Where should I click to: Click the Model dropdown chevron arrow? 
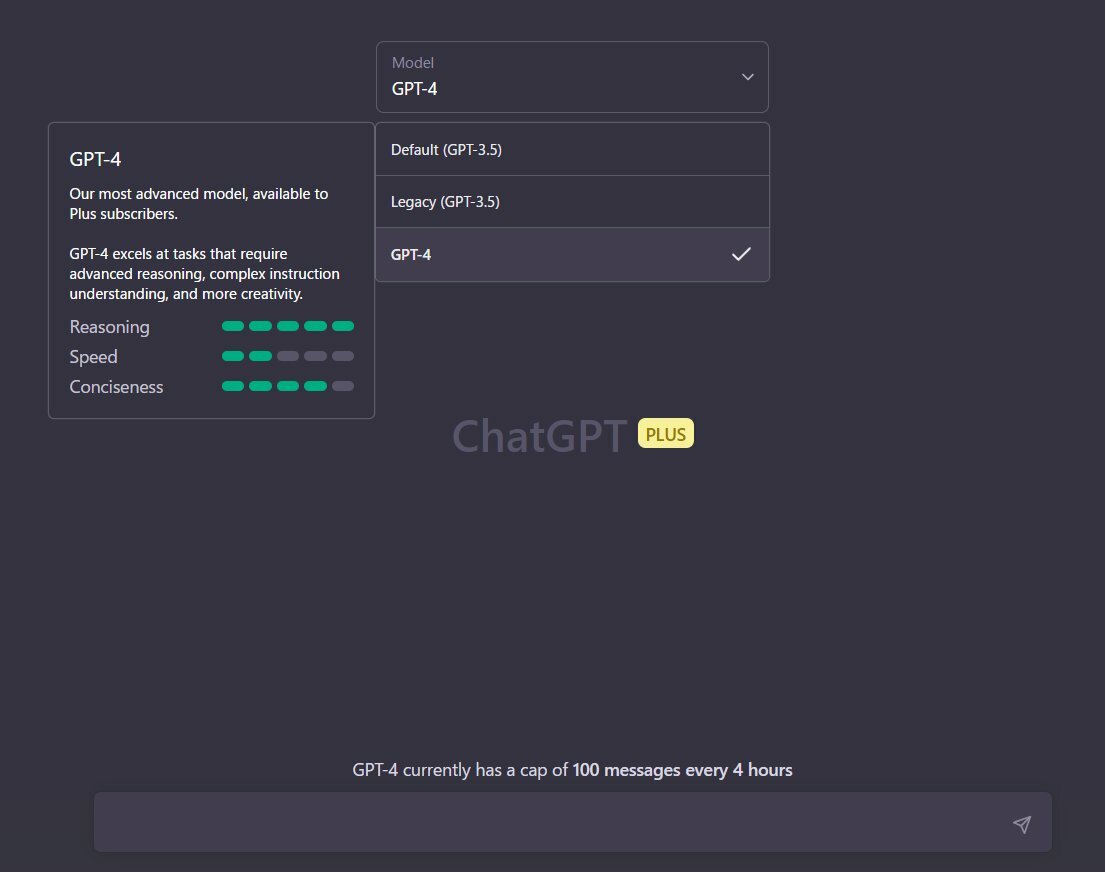pos(748,77)
